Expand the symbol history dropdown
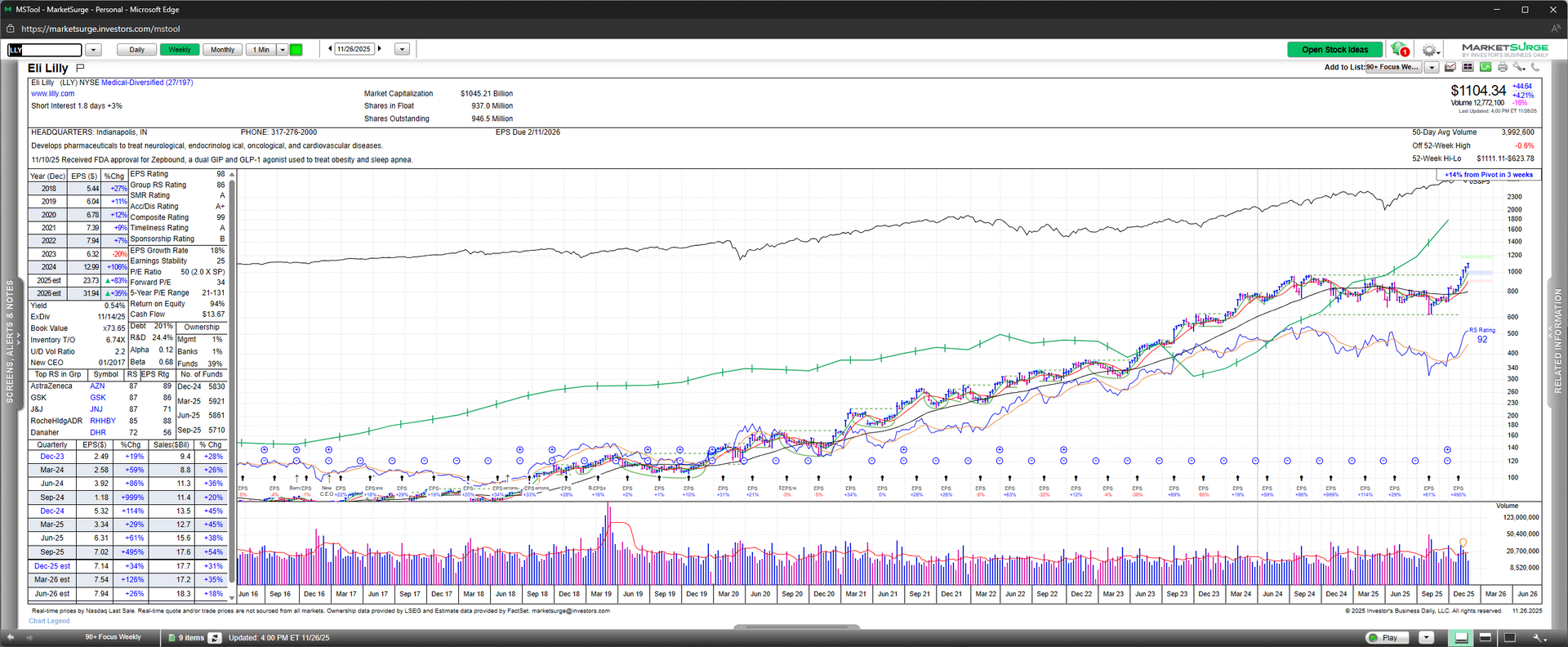Image resolution: width=1568 pixels, height=647 pixels. pos(93,50)
